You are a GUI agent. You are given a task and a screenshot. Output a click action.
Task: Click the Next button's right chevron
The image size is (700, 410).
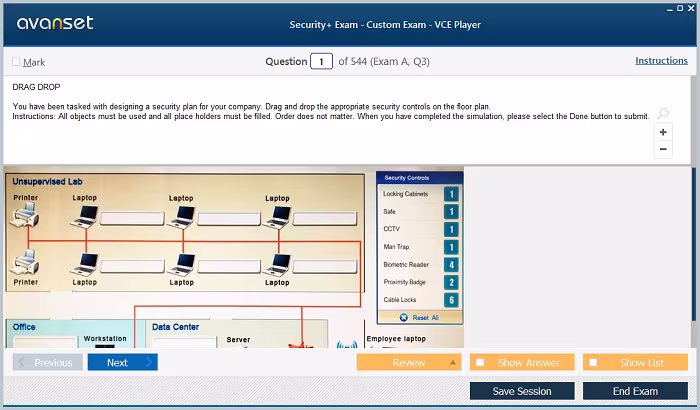coord(149,362)
